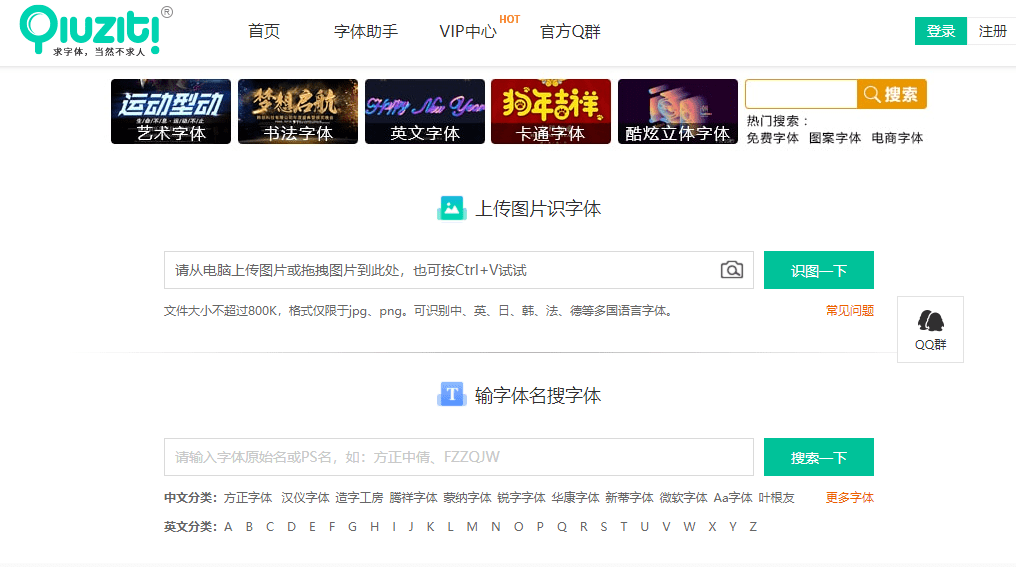Choose English letter S
1016x567 pixels.
click(604, 527)
